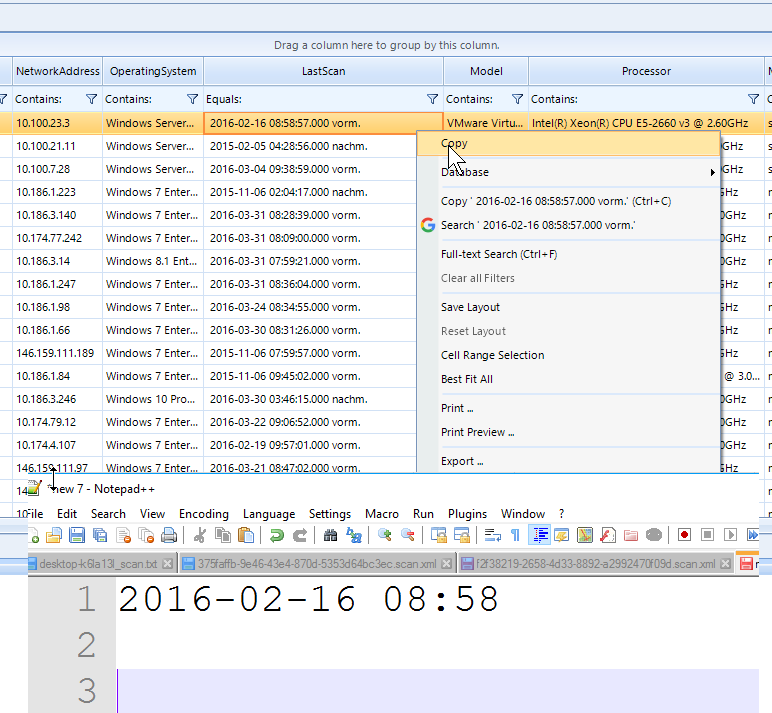Open the Plugins menu in Notepad++
Screen dimensions: 772x713
467,514
